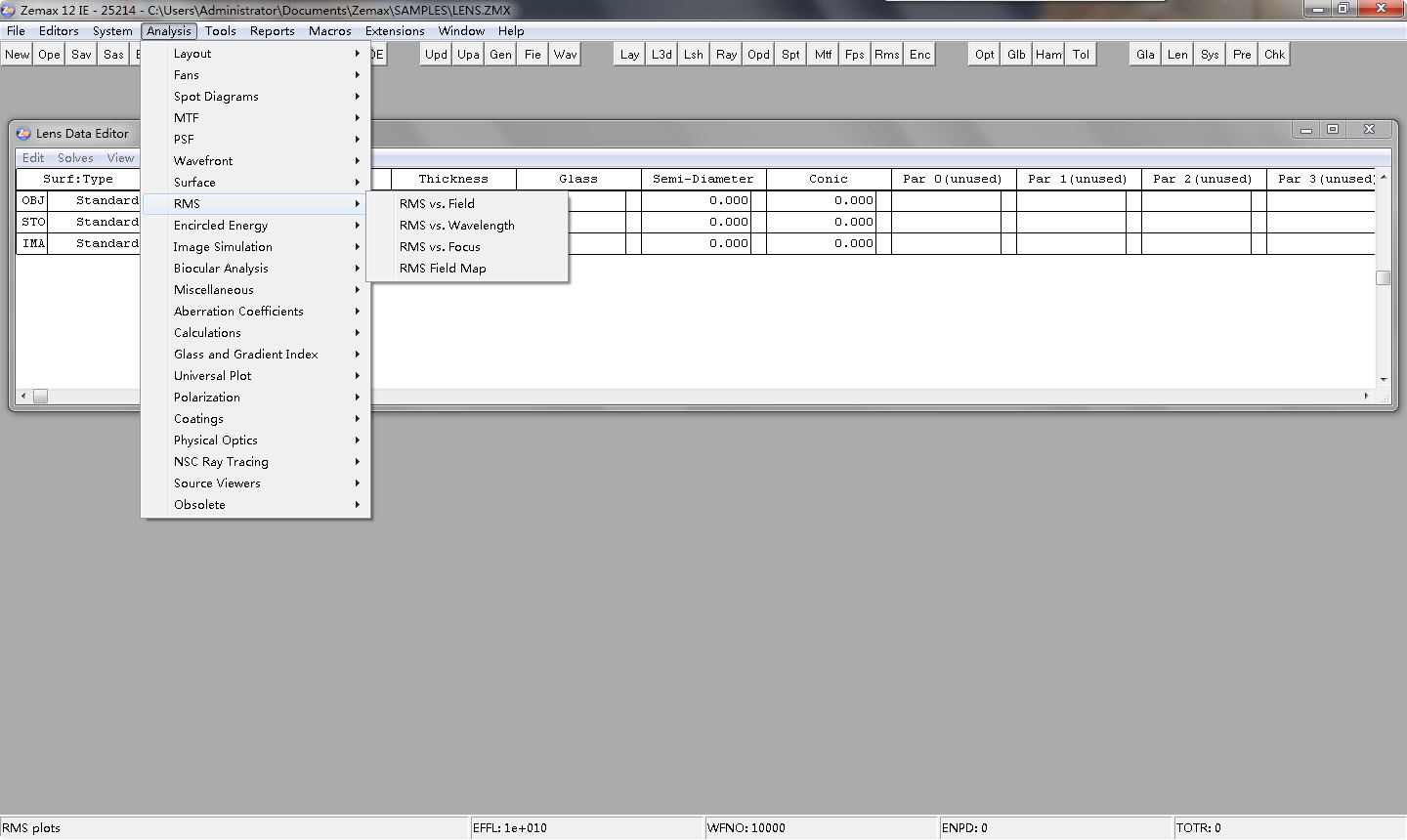The height and width of the screenshot is (840, 1407).
Task: Click the IMA surface row label
Action: coord(33,243)
